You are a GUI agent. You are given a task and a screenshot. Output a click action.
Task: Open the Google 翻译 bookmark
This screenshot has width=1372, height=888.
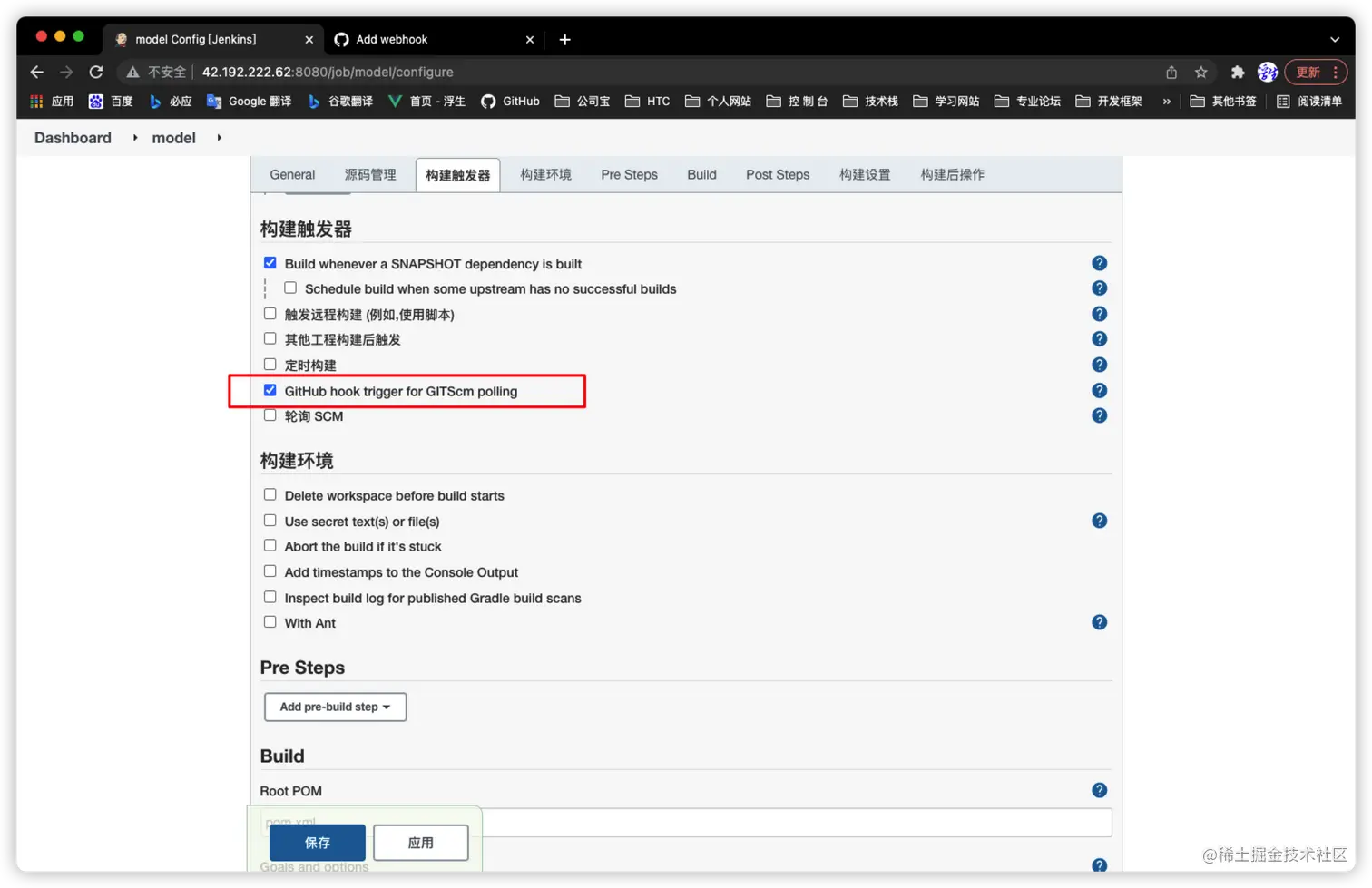pyautogui.click(x=249, y=102)
